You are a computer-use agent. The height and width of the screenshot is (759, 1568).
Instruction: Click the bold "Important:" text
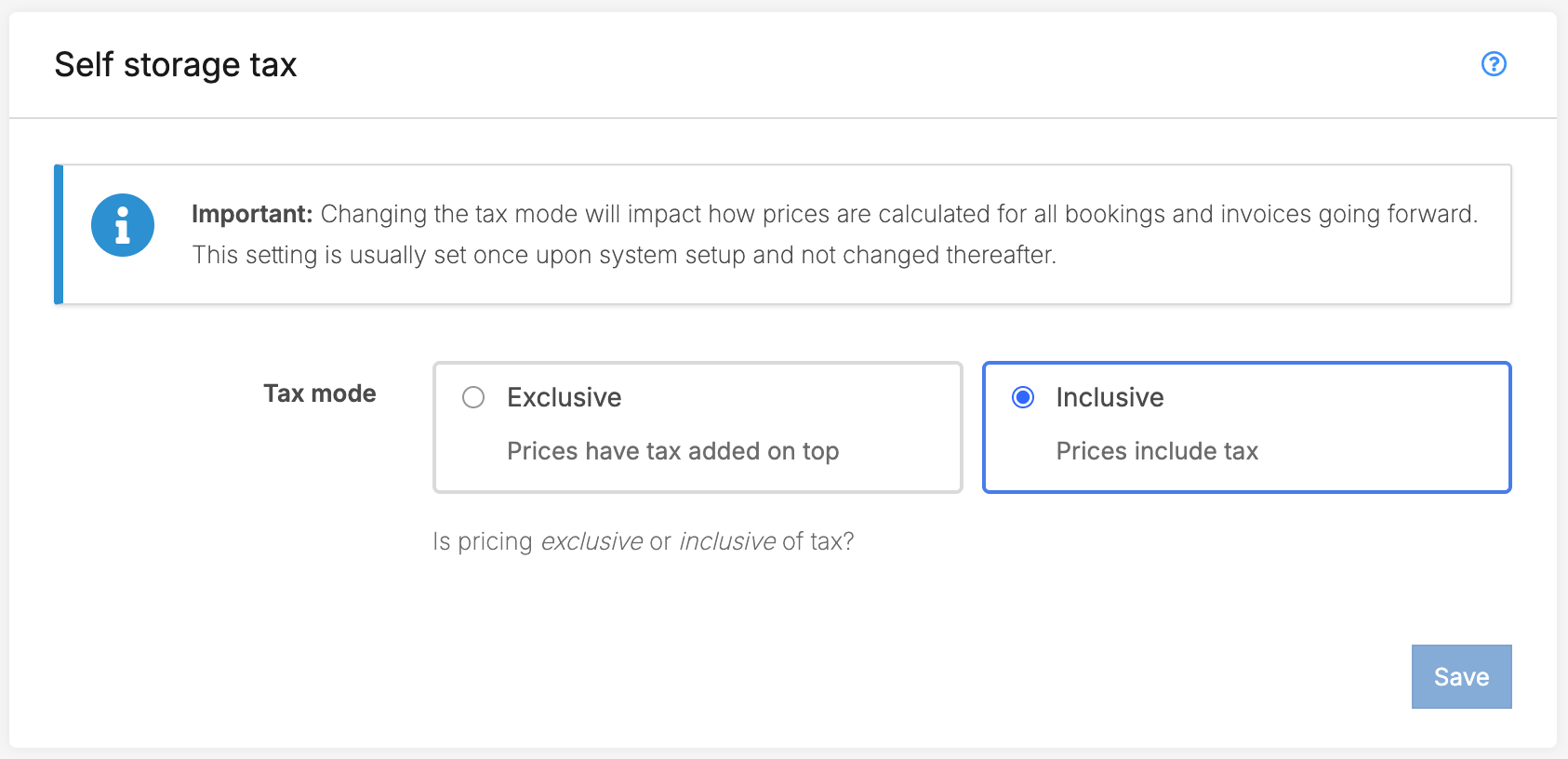[x=252, y=214]
